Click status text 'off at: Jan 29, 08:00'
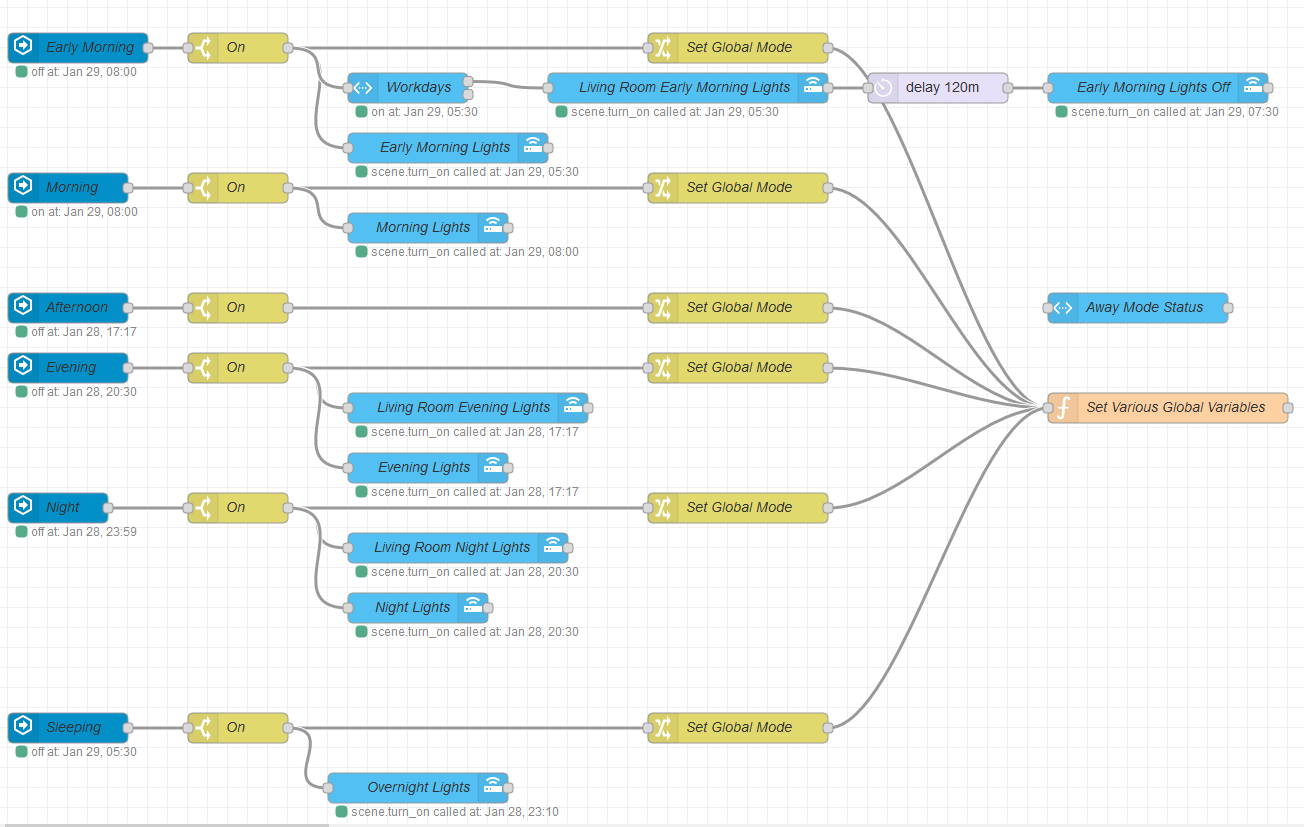1304x827 pixels. point(84,72)
